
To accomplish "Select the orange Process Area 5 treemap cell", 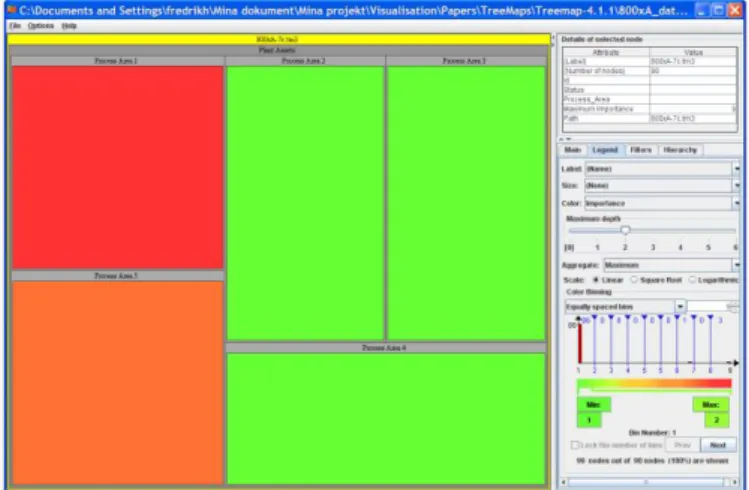I will [118, 383].
